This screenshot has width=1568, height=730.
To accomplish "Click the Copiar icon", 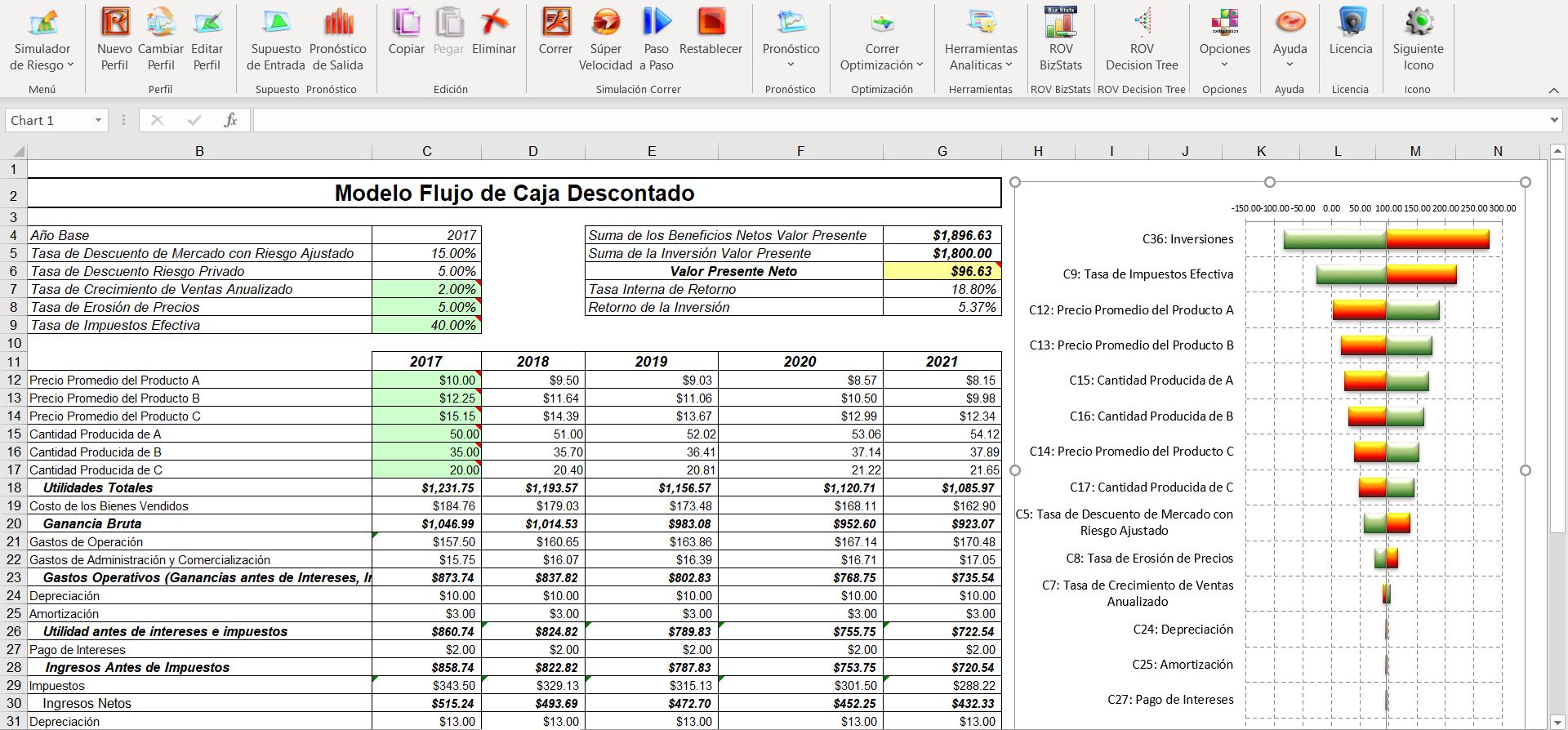I will (406, 33).
